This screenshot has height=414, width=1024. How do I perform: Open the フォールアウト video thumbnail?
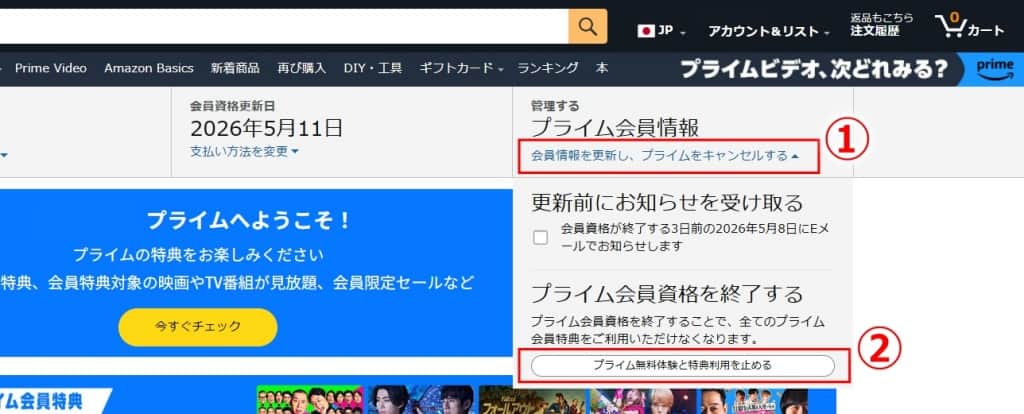point(532,400)
